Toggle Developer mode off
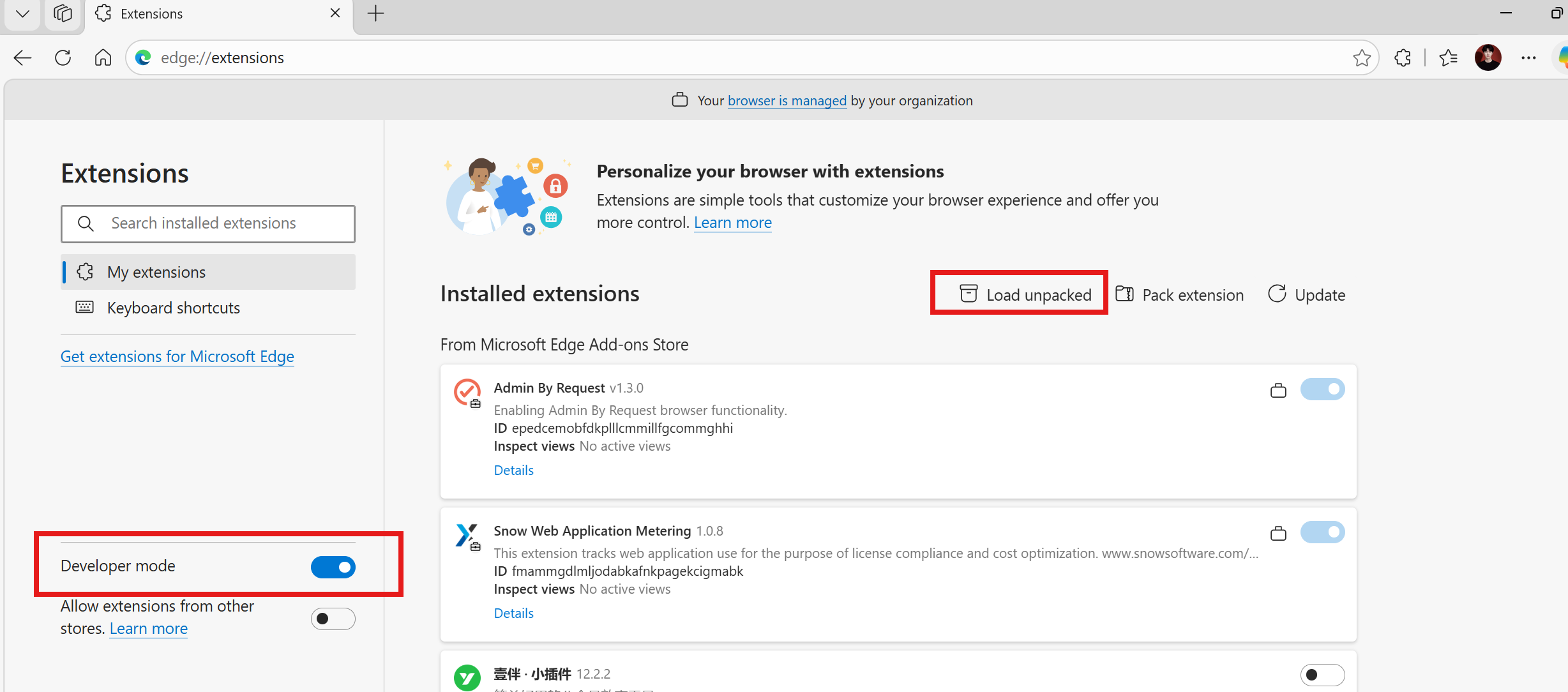This screenshot has height=692, width=1568. coord(333,567)
